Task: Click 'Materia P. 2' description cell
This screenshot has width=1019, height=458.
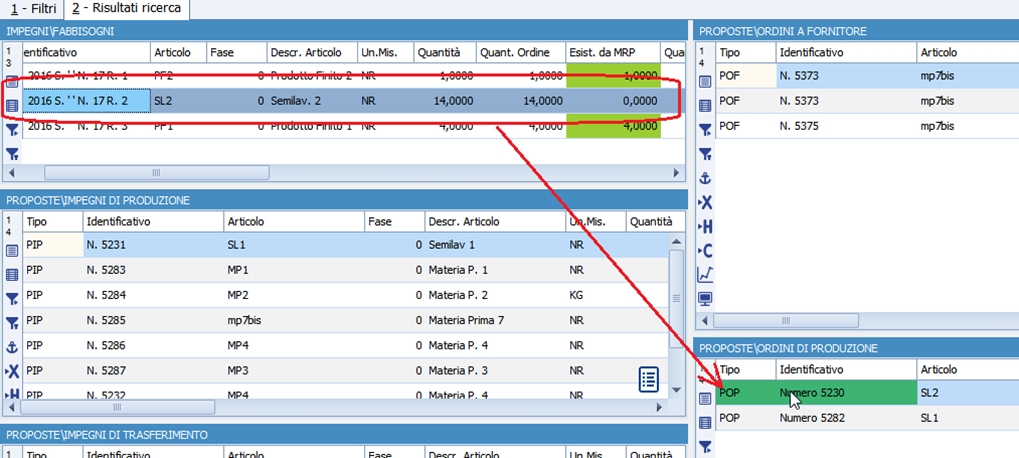Action: pyautogui.click(x=495, y=295)
